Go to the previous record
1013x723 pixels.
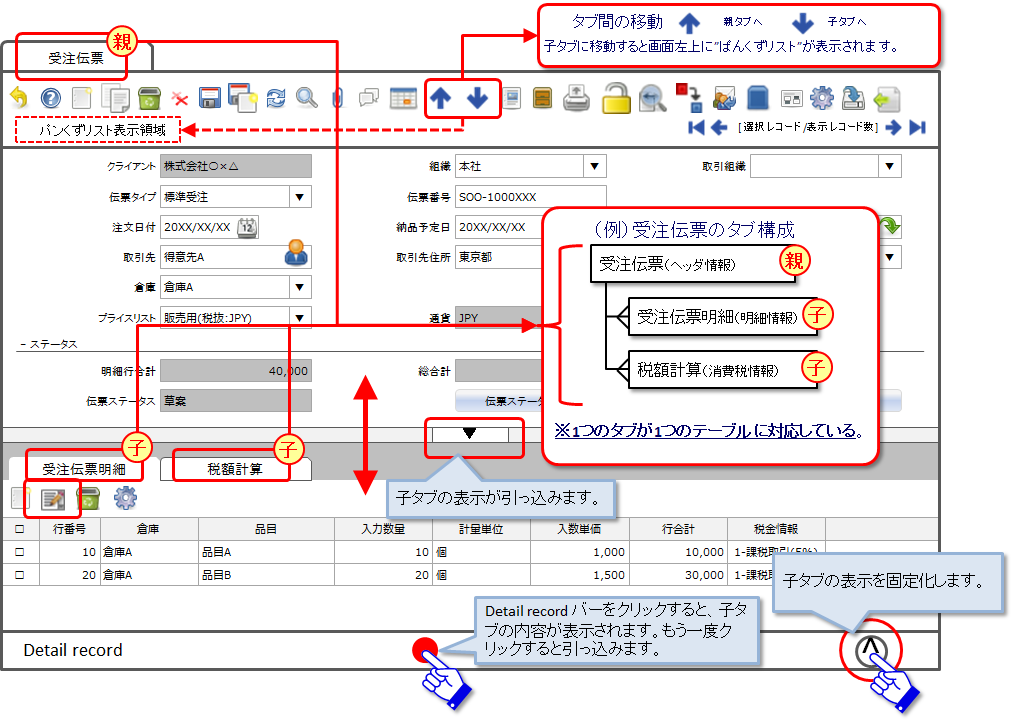coord(718,127)
